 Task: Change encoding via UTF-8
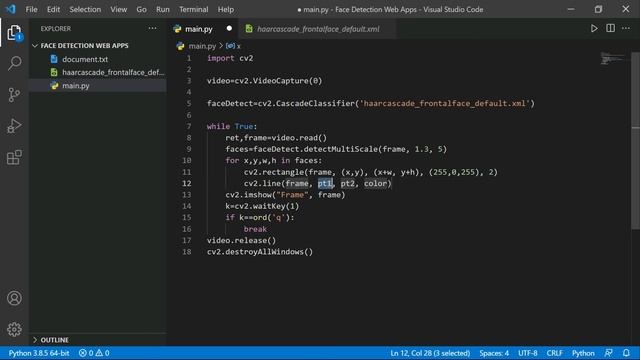point(527,353)
